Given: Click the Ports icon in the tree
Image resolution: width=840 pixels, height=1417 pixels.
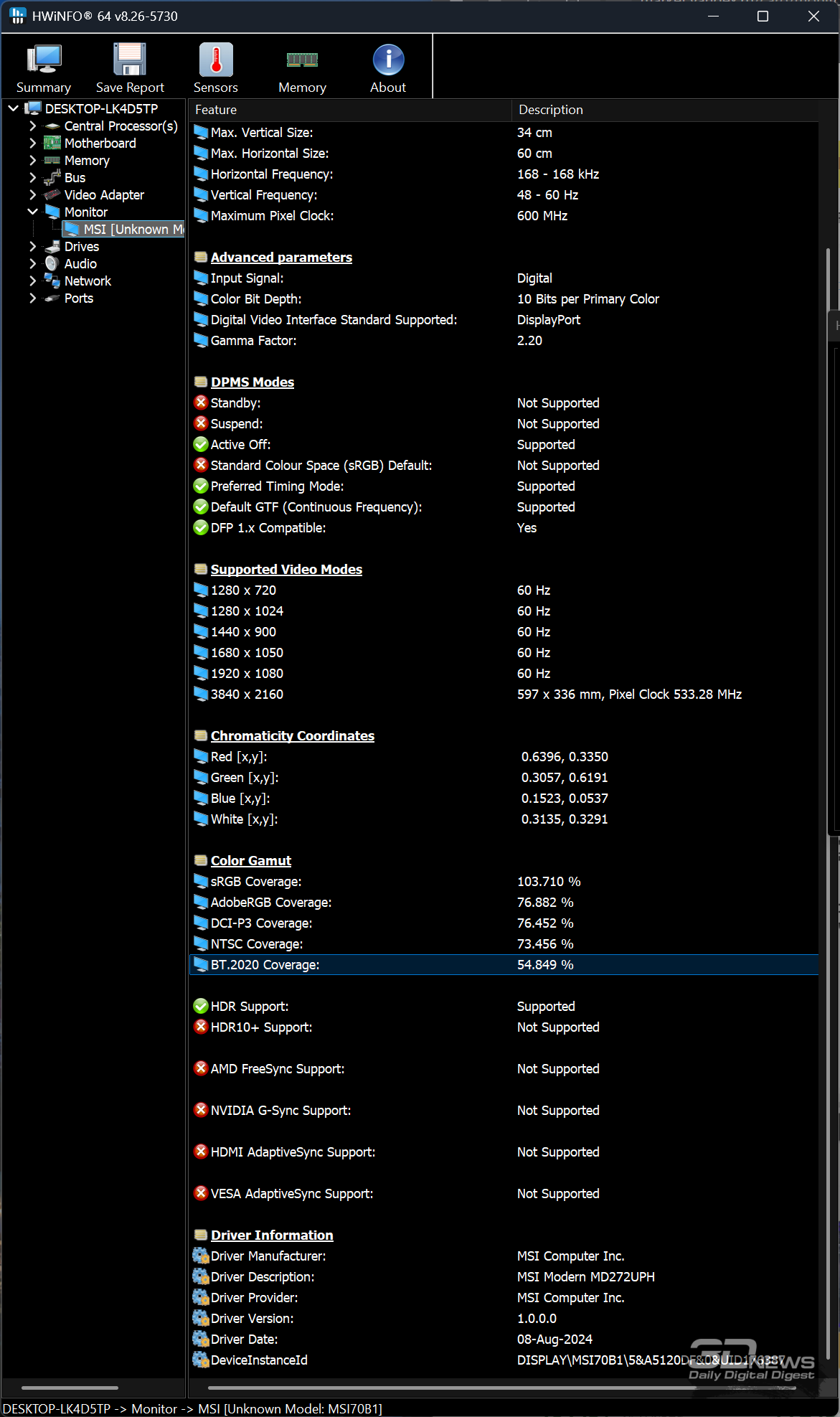Looking at the screenshot, I should click(x=52, y=298).
